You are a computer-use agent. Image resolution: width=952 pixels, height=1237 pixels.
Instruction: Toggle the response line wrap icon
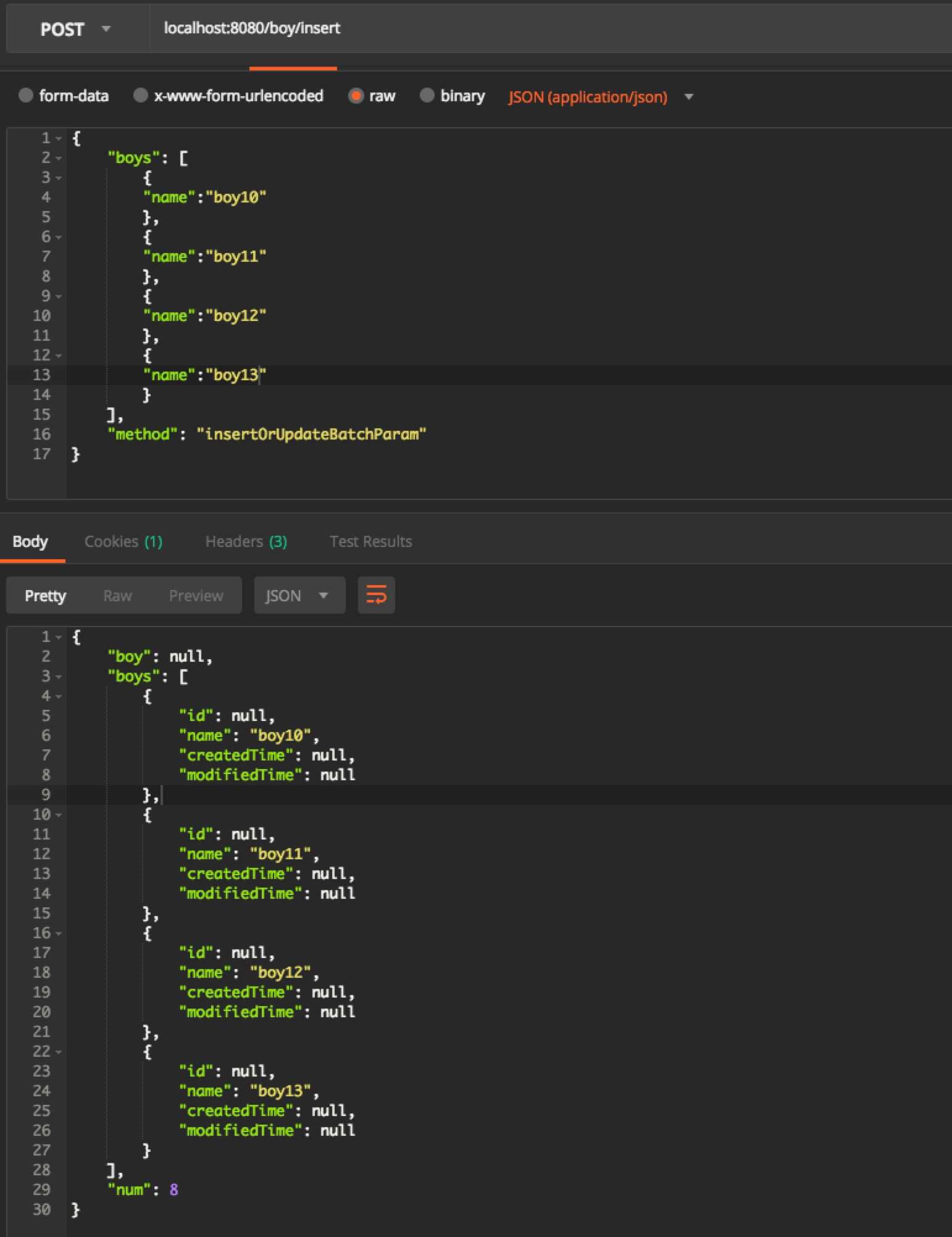(376, 595)
